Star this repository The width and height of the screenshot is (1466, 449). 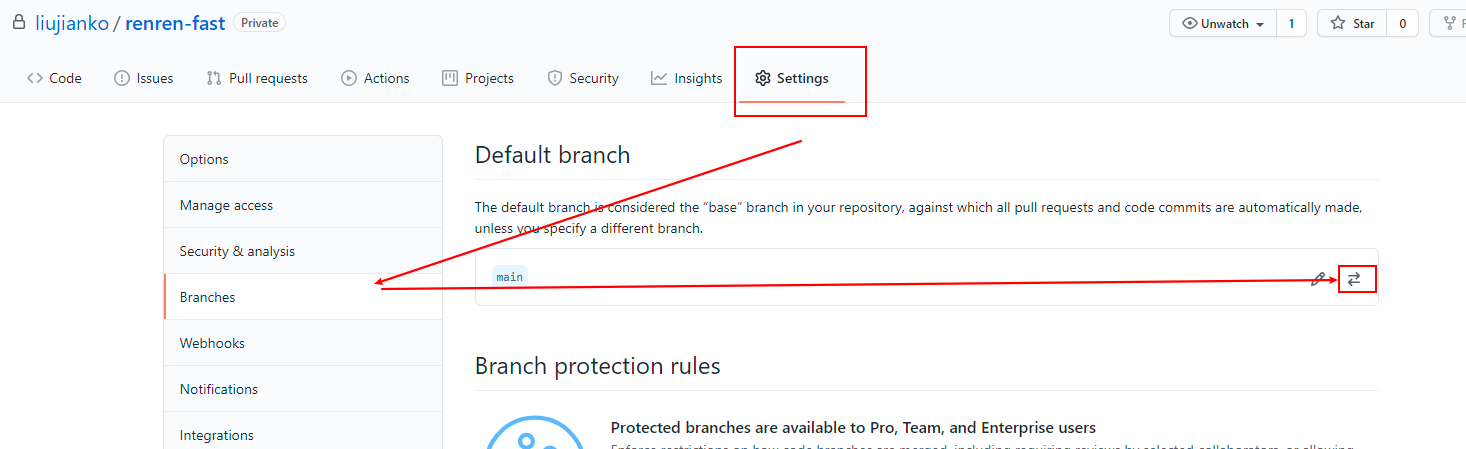pyautogui.click(x=1352, y=24)
